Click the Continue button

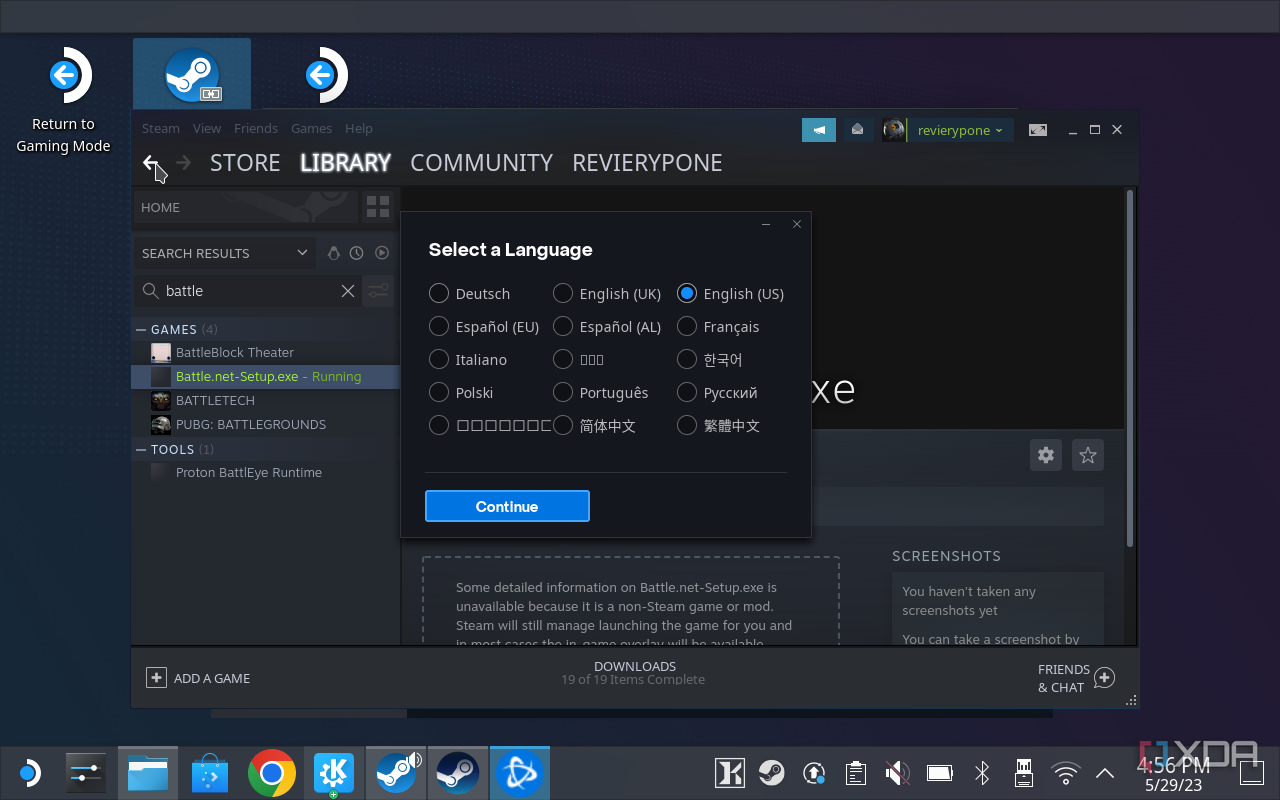pos(507,506)
